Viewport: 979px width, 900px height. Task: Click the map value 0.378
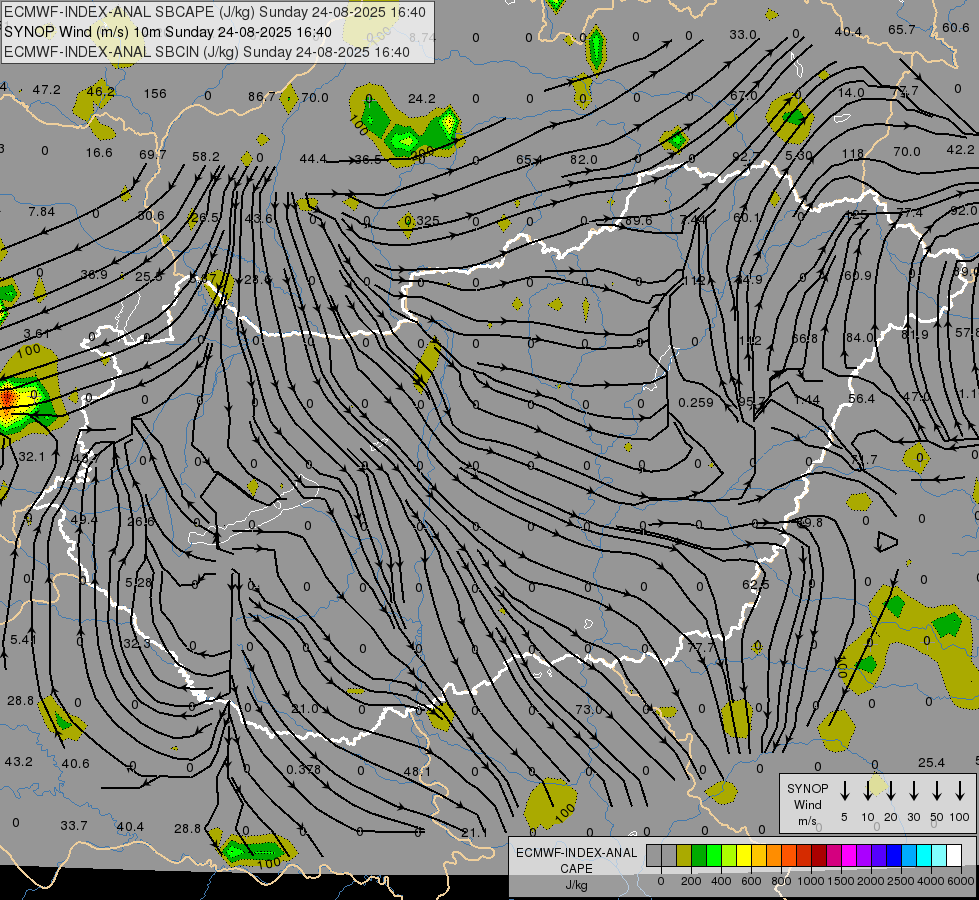pyautogui.click(x=303, y=769)
